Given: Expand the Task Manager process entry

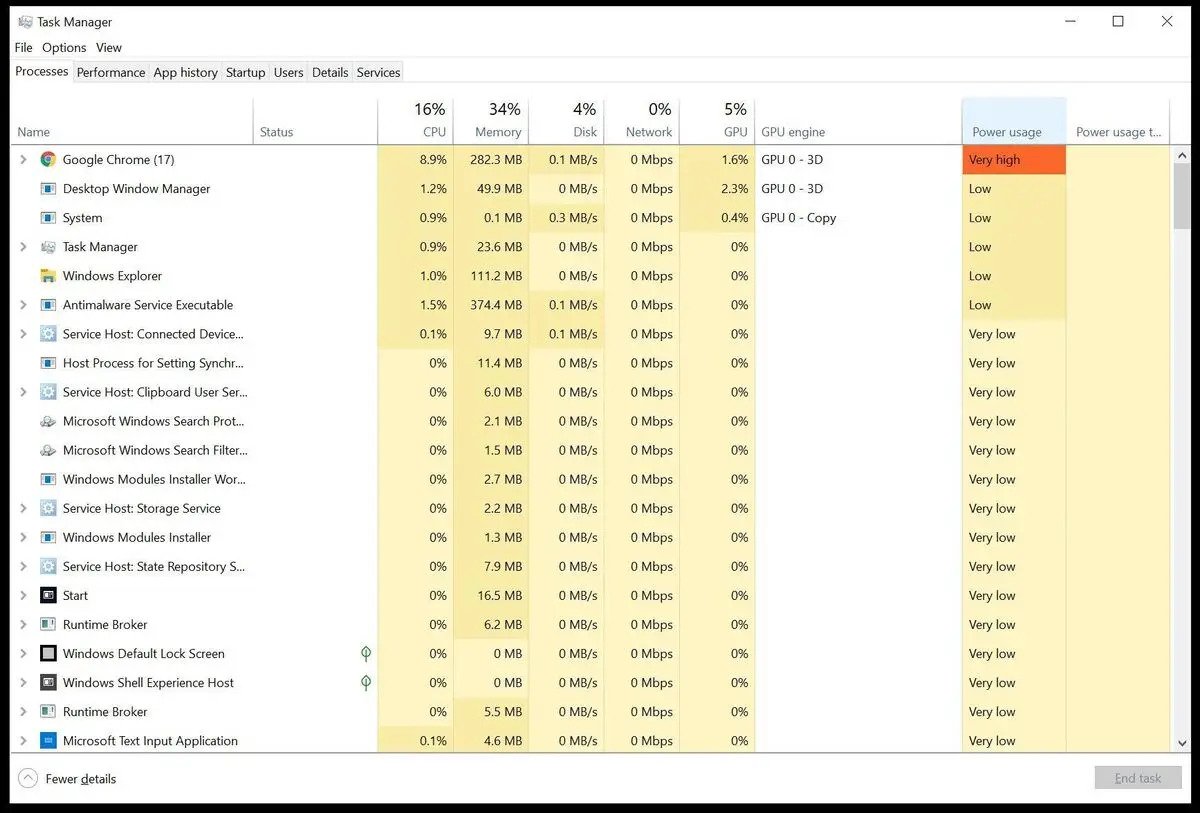Looking at the screenshot, I should point(24,247).
